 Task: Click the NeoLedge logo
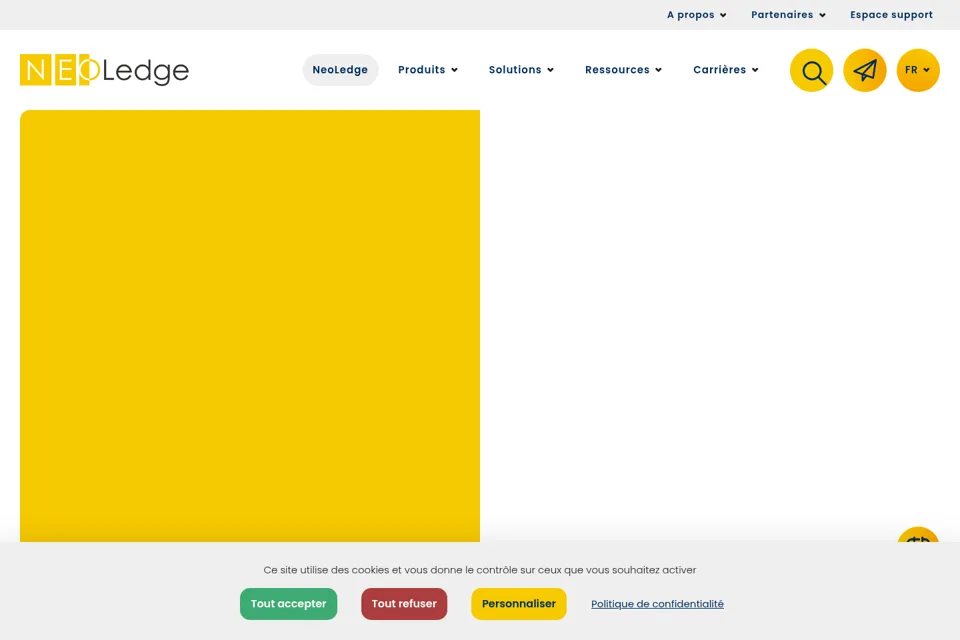(x=104, y=70)
